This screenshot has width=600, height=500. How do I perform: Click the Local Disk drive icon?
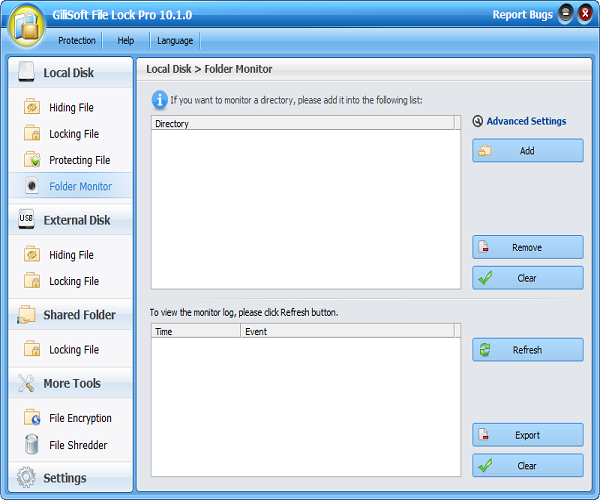(x=26, y=72)
